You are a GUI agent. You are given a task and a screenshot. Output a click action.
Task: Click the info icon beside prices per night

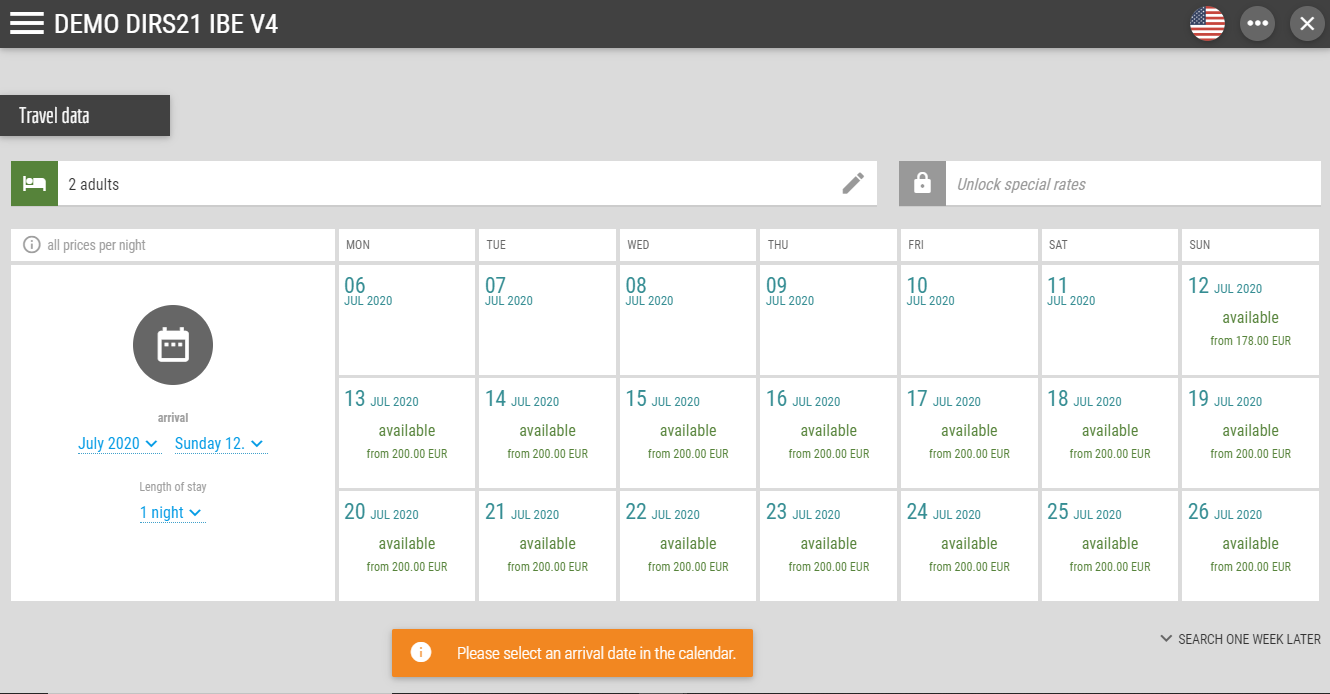pos(32,245)
